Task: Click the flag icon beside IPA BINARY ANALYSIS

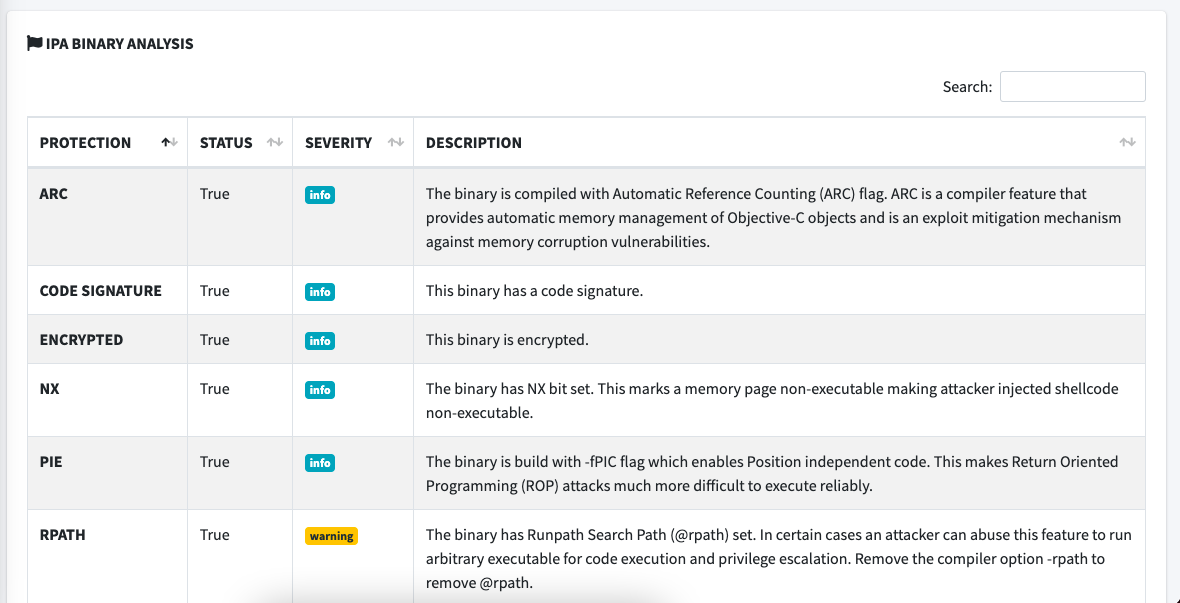Action: click(x=32, y=42)
